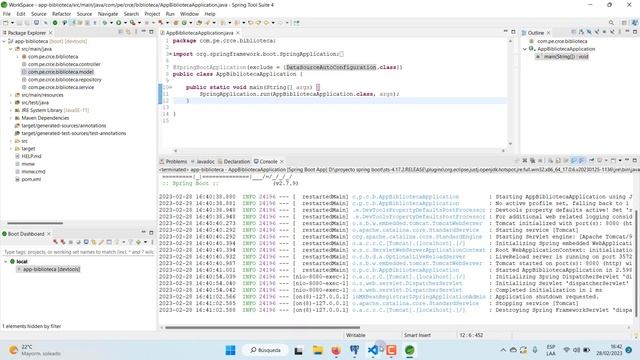This screenshot has height=360, width=640.
Task: Click the pencil edit icon in Boot Dashboard
Action: (x=101, y=242)
